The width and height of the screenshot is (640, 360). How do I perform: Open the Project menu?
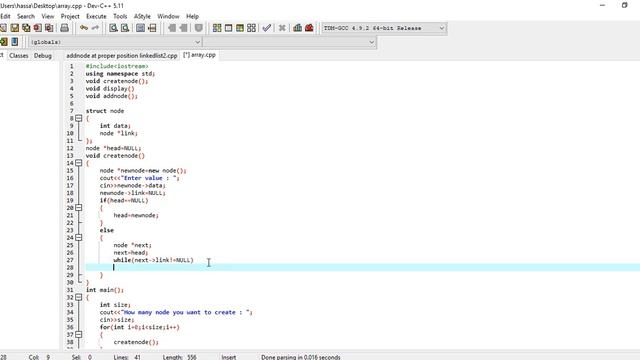pyautogui.click(x=70, y=16)
